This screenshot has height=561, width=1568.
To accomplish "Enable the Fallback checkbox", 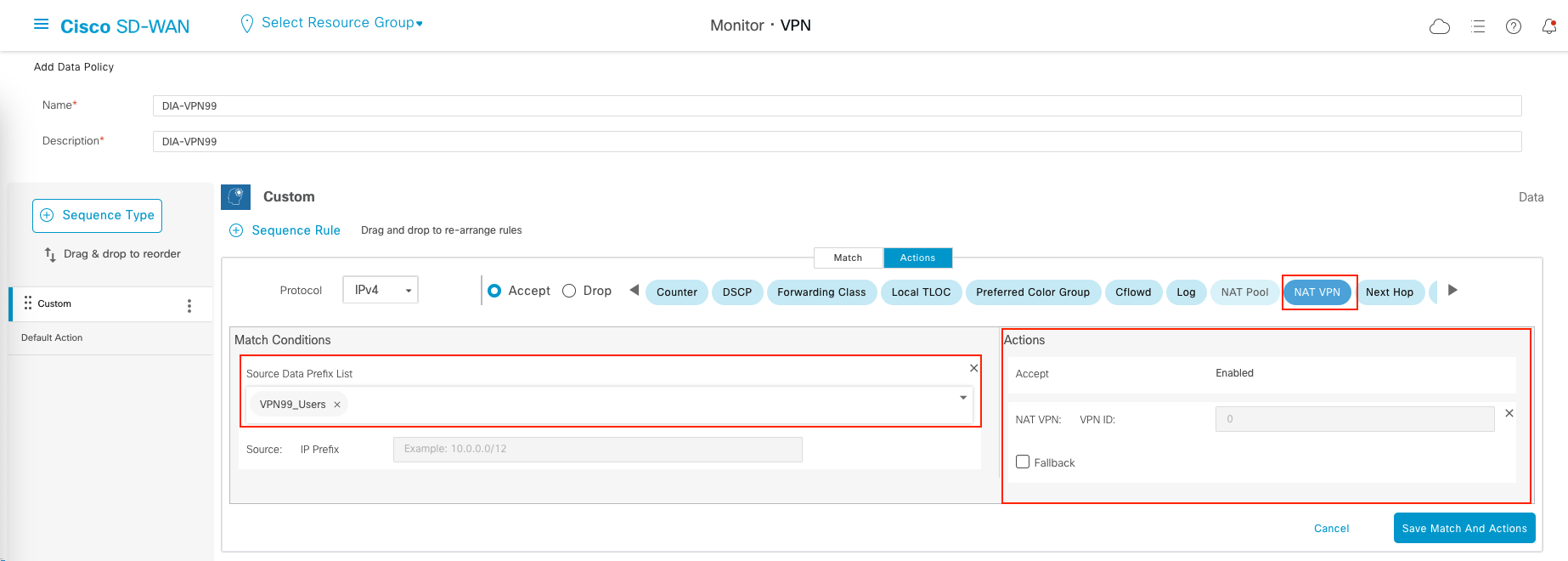I will 1023,462.
